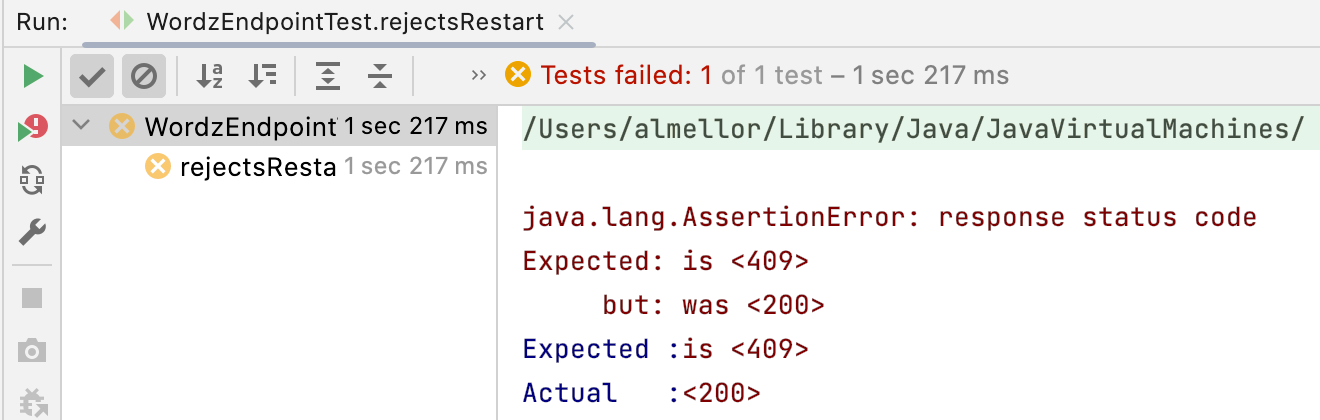Open the wrench settings icon

click(x=33, y=233)
